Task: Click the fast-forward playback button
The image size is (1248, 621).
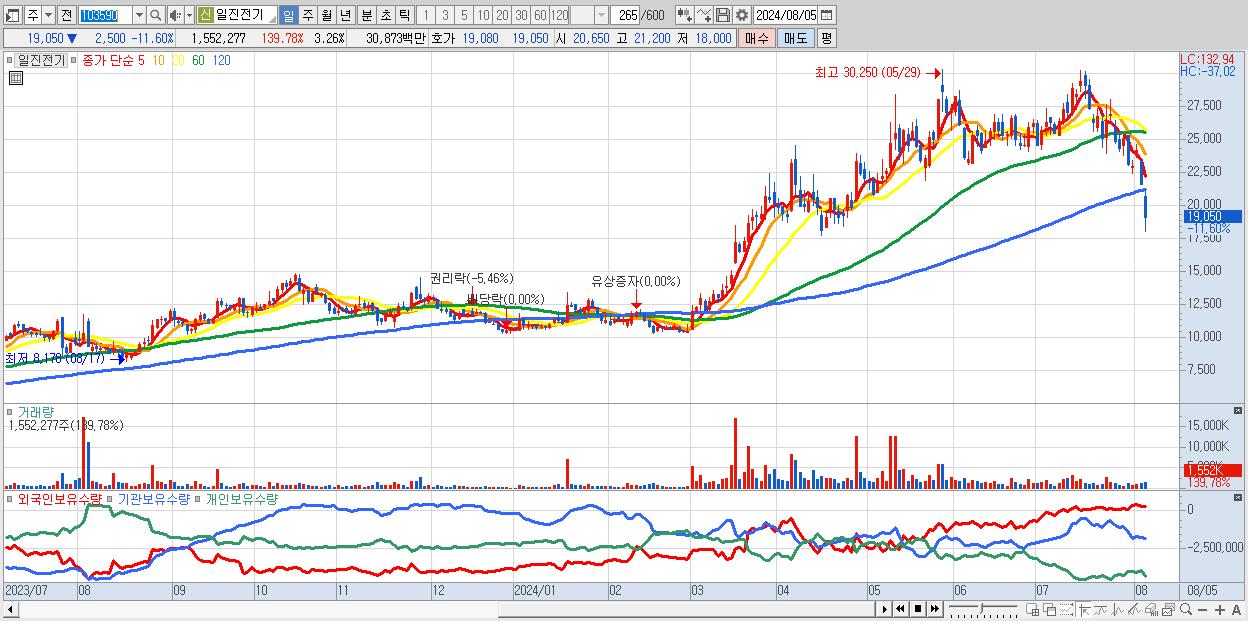Action: pos(934,609)
